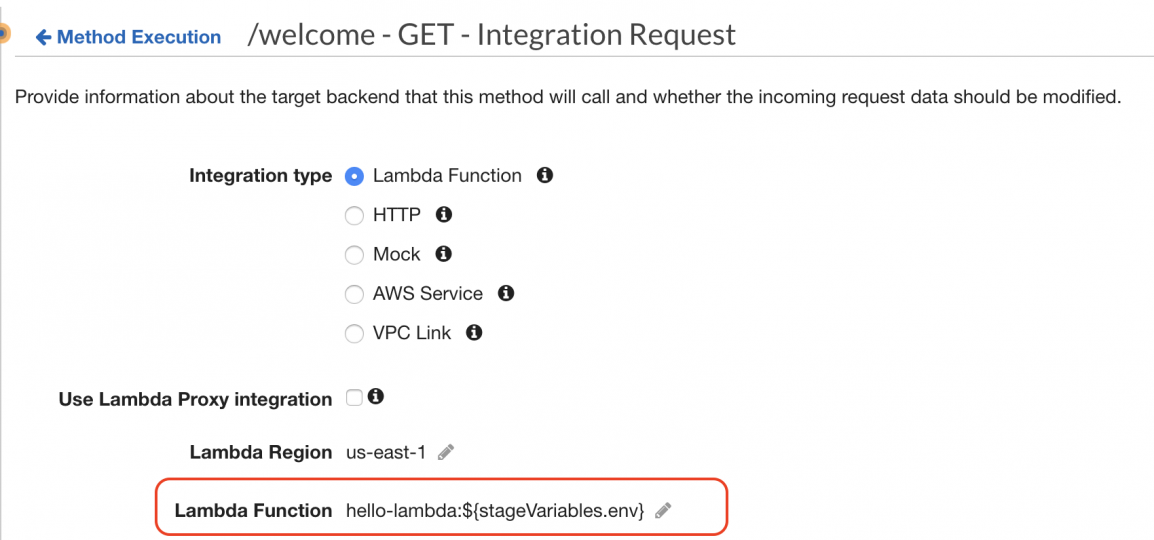Select the Mock integration type

(353, 255)
